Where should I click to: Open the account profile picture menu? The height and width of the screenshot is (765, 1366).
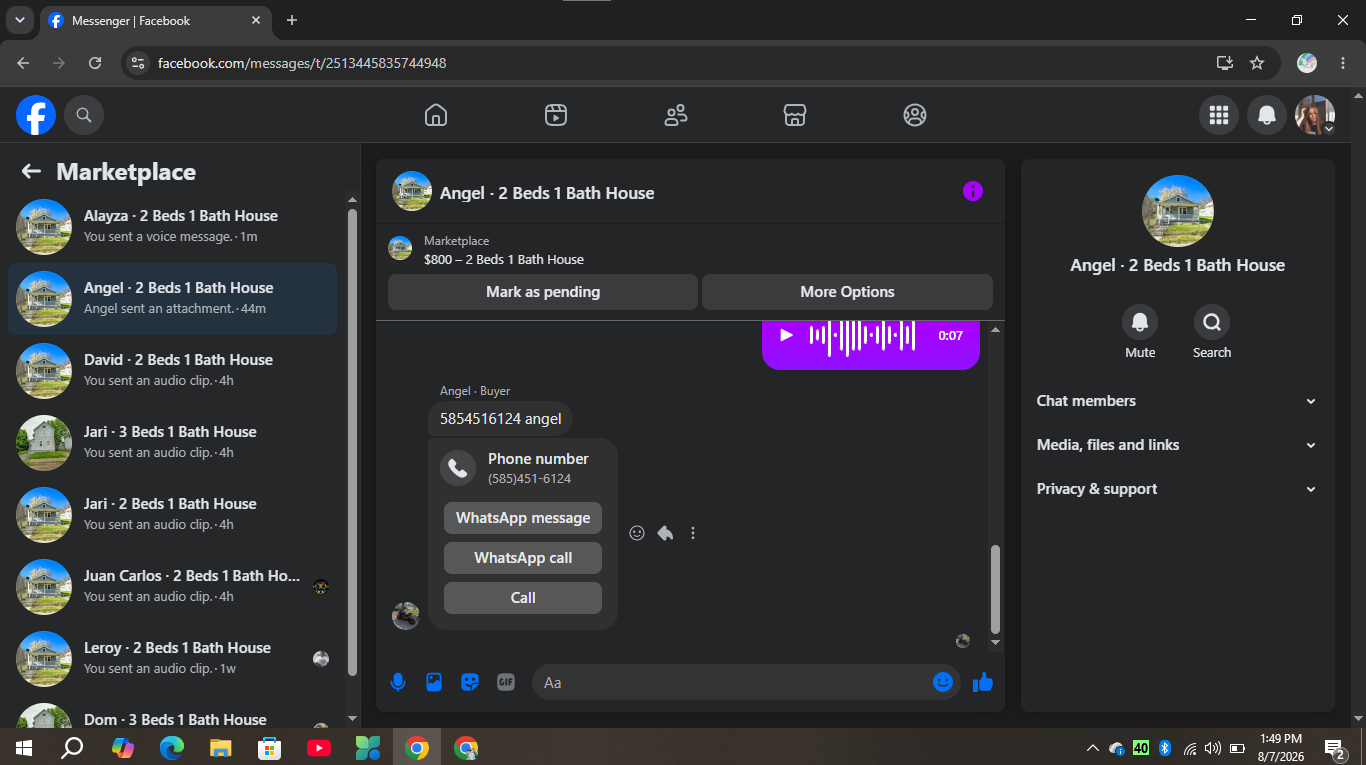click(1315, 115)
